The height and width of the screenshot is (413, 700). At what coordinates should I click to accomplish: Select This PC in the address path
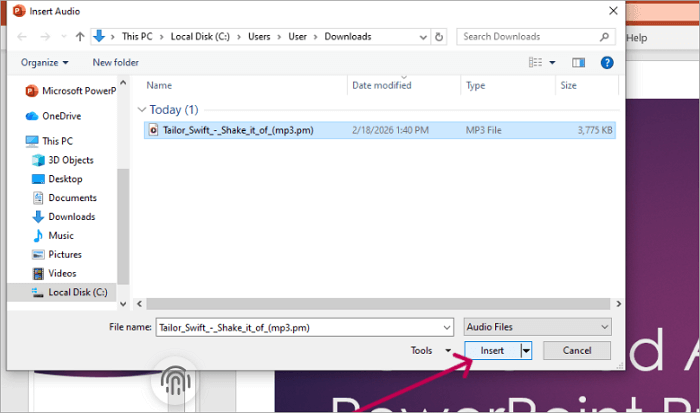137,37
